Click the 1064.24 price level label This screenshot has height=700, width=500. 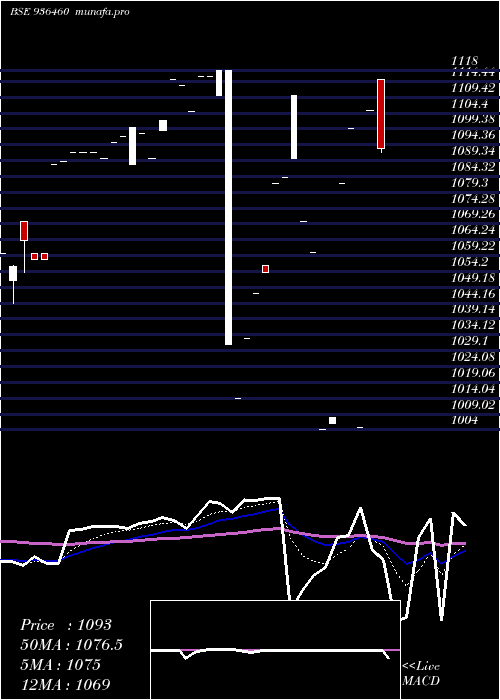click(473, 230)
